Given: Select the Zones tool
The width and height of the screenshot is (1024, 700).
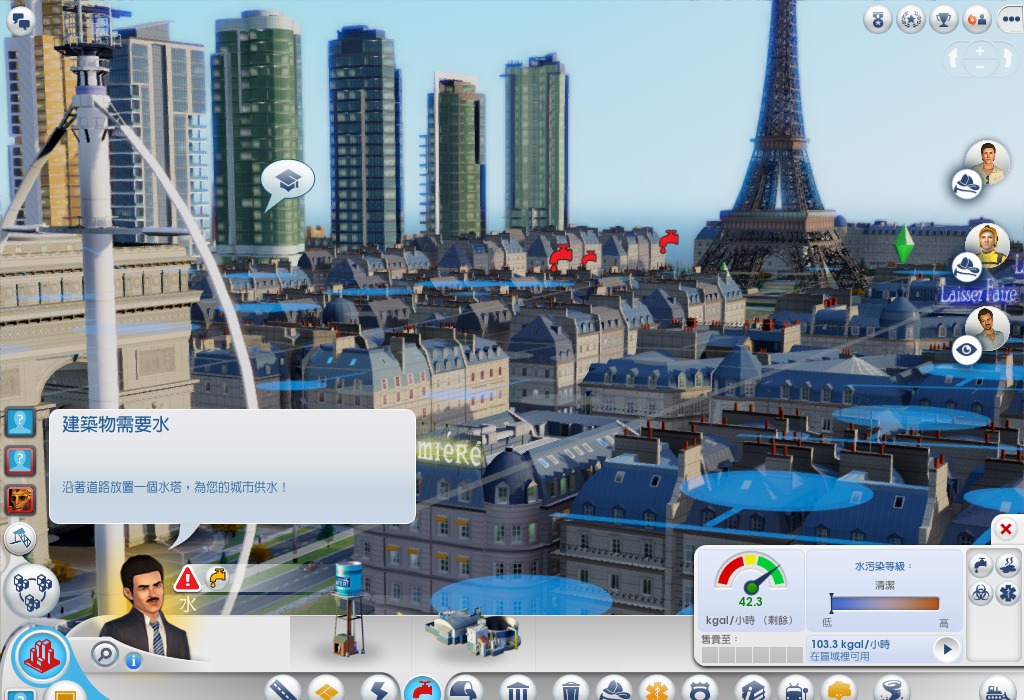Looking at the screenshot, I should 325,688.
